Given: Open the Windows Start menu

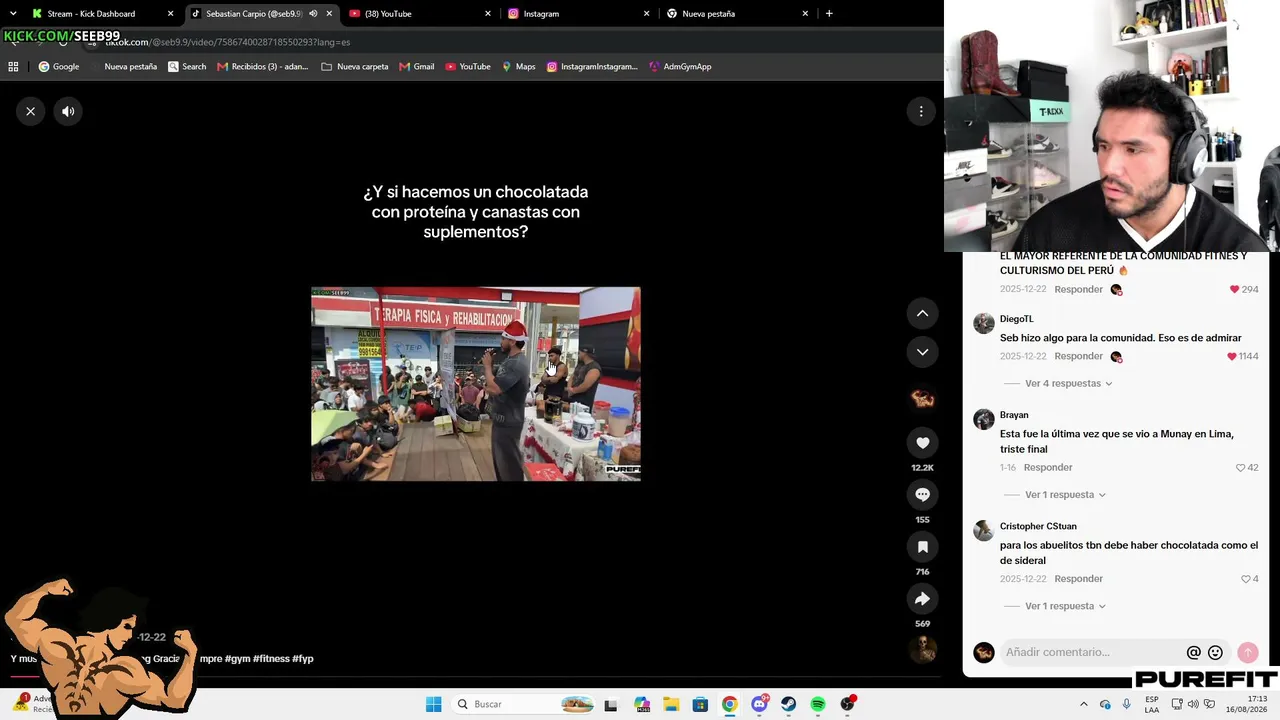Looking at the screenshot, I should pos(433,704).
